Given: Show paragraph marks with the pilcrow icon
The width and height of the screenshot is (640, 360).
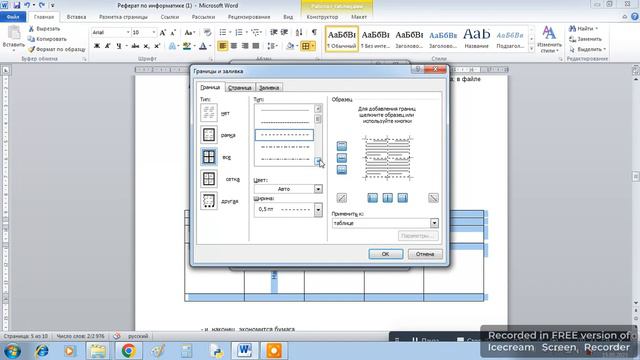Looking at the screenshot, I should (x=314, y=32).
